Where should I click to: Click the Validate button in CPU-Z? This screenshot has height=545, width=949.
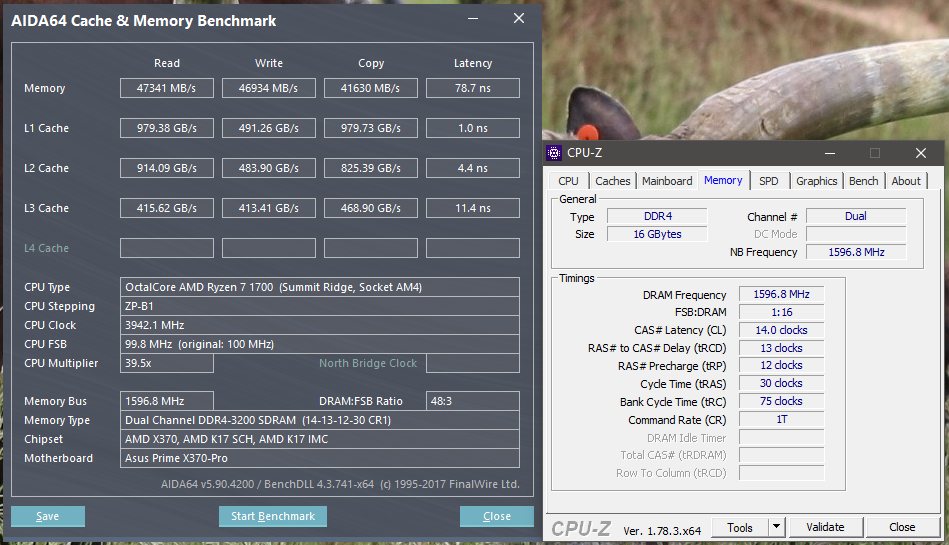[x=825, y=527]
